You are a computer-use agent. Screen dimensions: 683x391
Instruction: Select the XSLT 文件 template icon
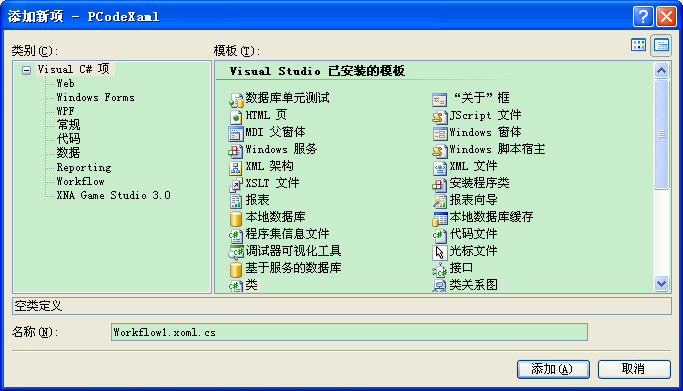[x=236, y=185]
